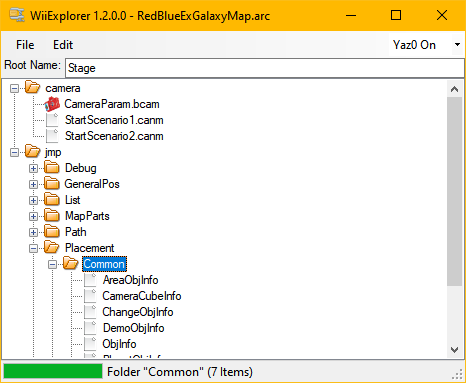Image resolution: width=466 pixels, height=383 pixels.
Task: Select CameraParam.bcam in the tree
Action: (x=112, y=104)
